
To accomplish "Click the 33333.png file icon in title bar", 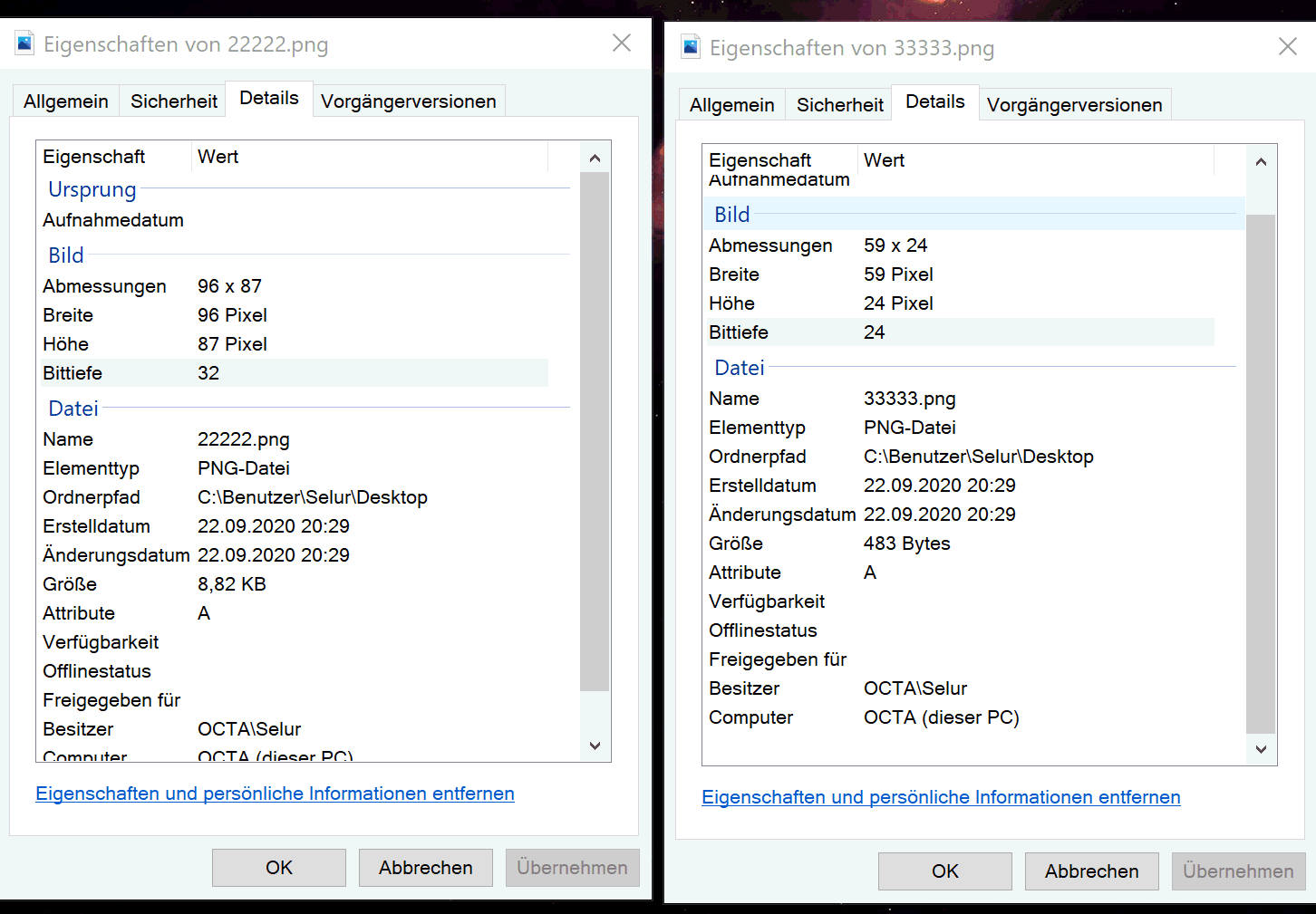I will 691,47.
